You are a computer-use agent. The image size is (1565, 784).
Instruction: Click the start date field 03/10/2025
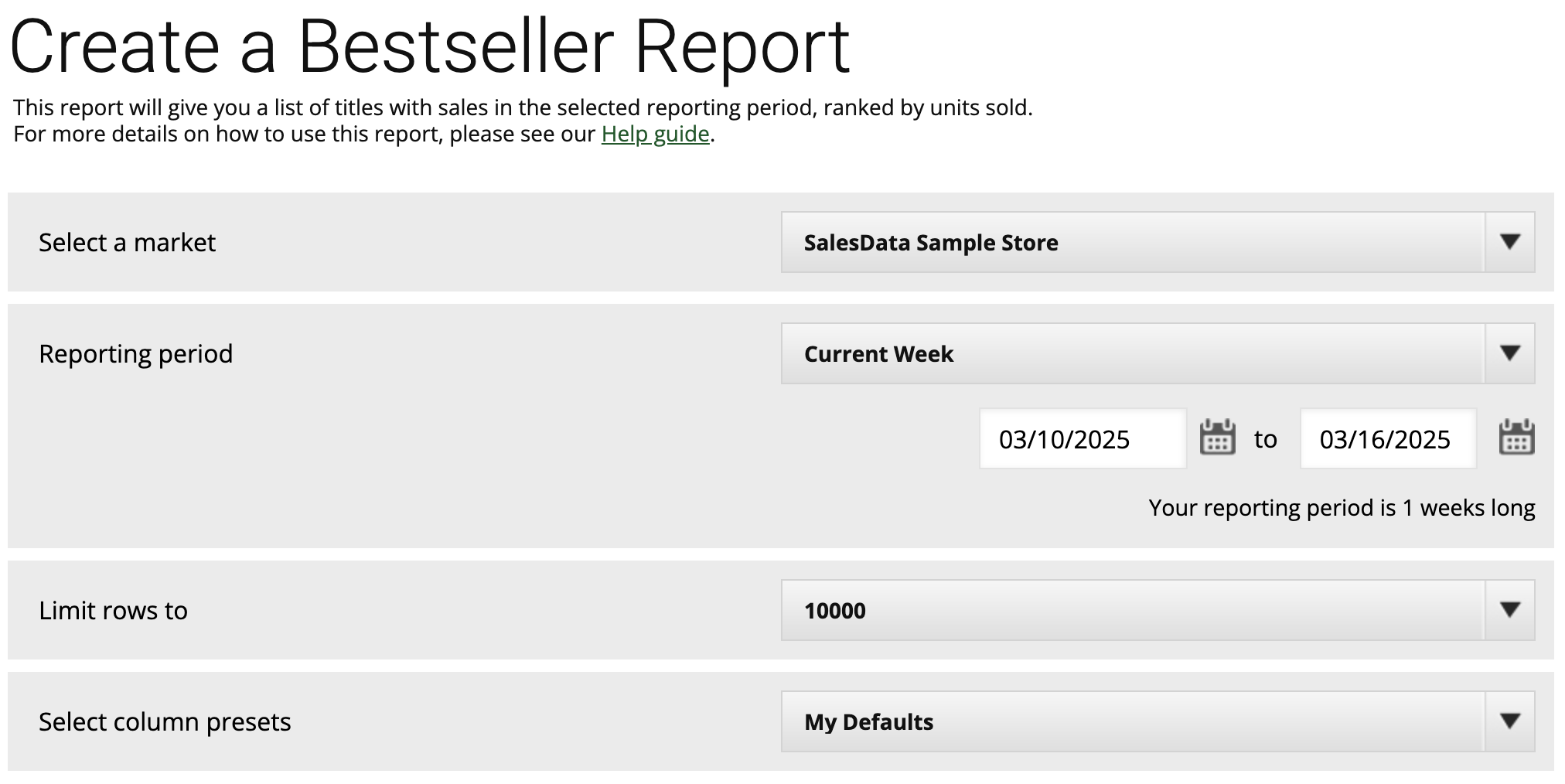pyautogui.click(x=1083, y=438)
